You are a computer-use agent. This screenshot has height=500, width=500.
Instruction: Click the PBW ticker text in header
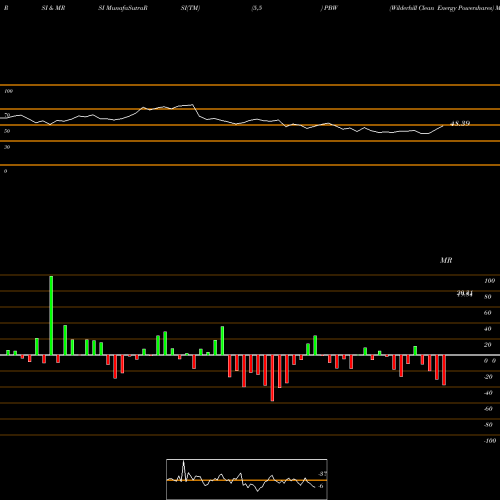[331, 8]
